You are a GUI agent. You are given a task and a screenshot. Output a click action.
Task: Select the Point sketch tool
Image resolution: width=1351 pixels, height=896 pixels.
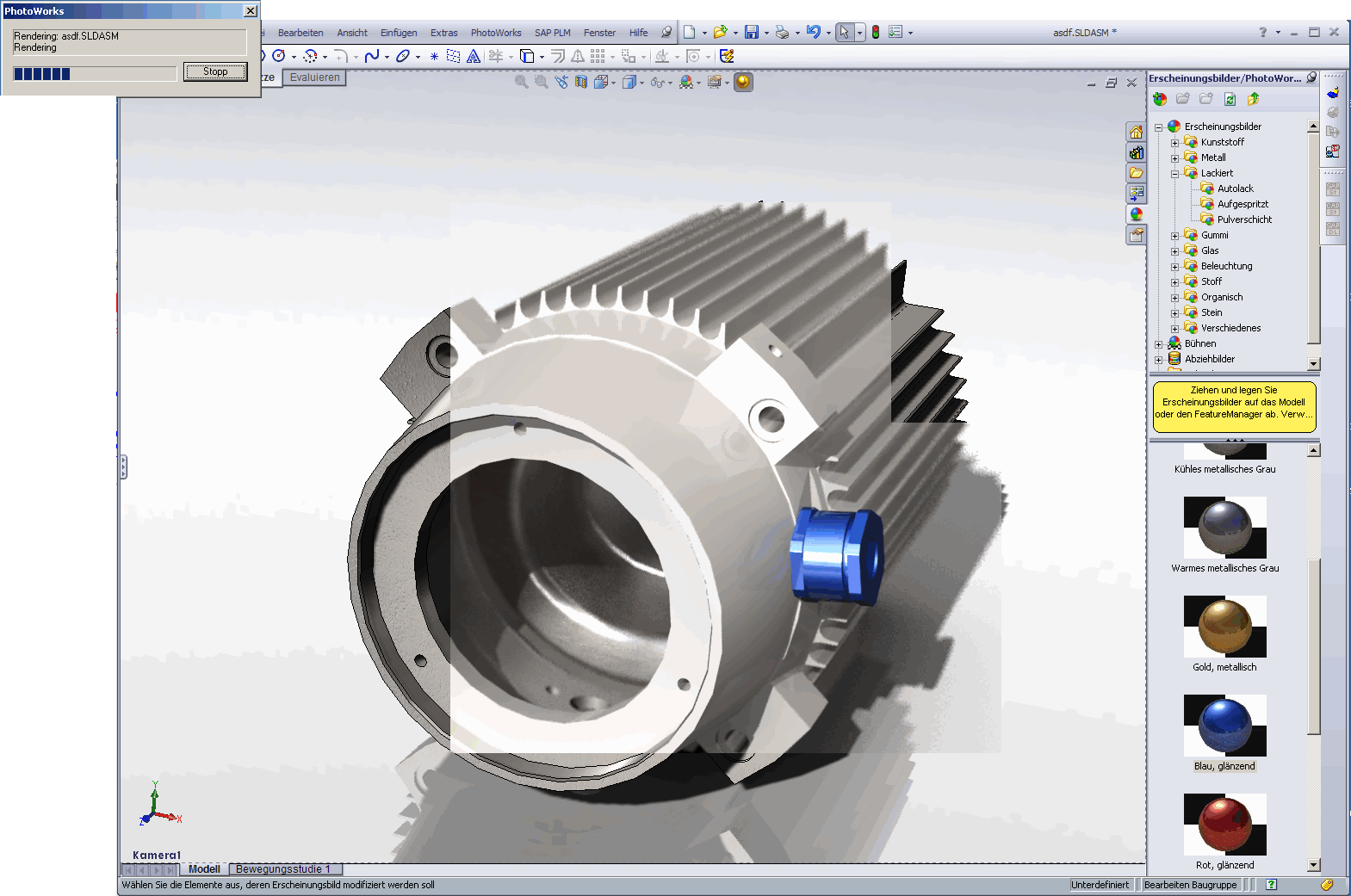click(x=434, y=56)
